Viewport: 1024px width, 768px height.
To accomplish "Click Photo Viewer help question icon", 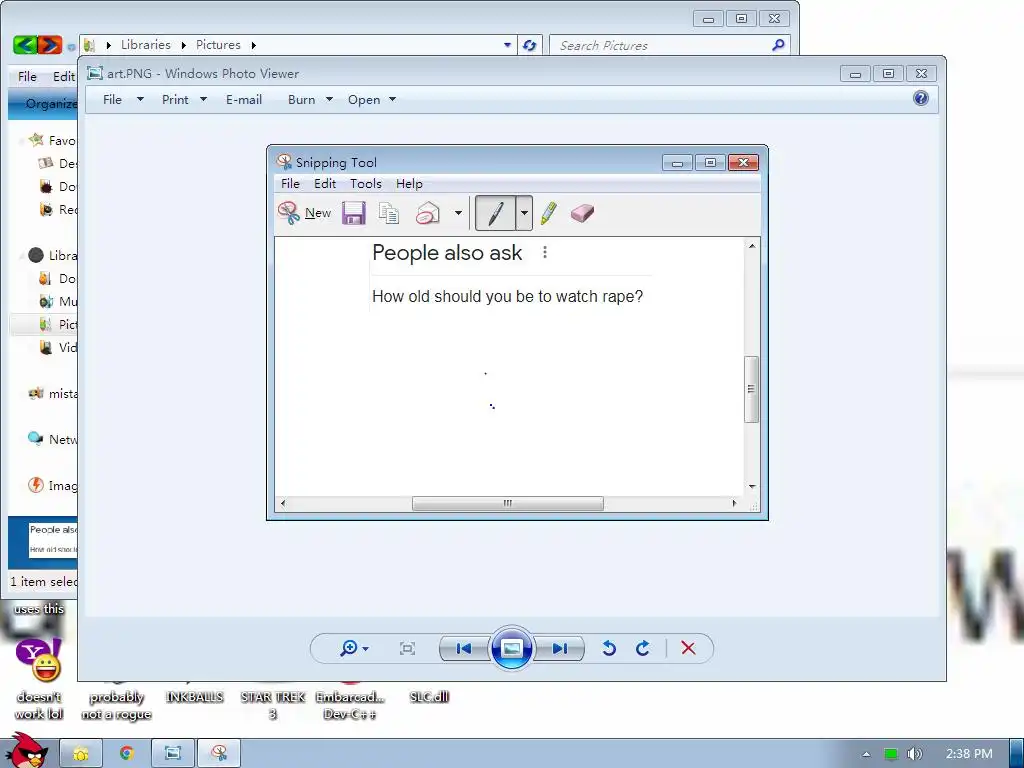I will point(921,99).
